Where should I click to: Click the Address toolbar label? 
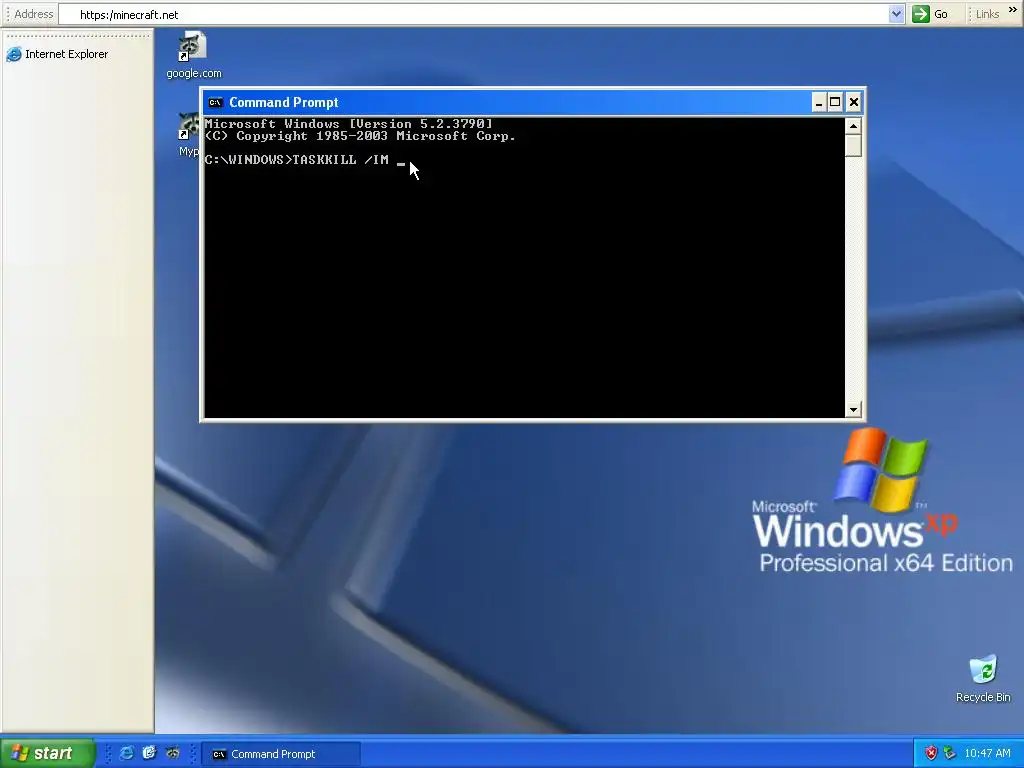coord(34,14)
